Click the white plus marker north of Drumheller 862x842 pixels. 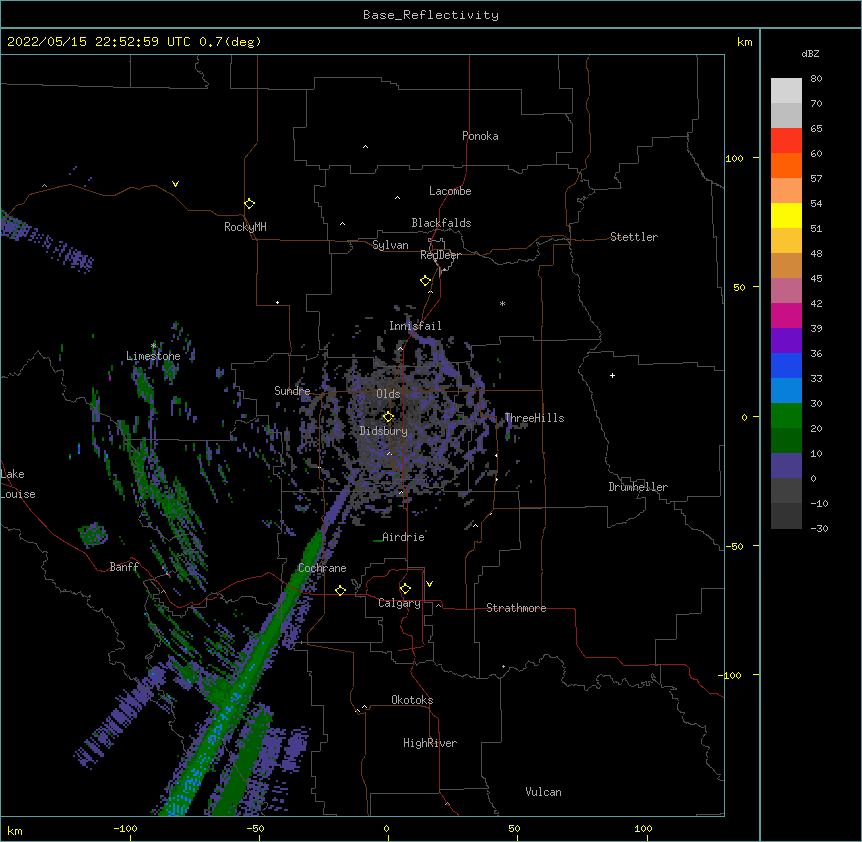[612, 375]
